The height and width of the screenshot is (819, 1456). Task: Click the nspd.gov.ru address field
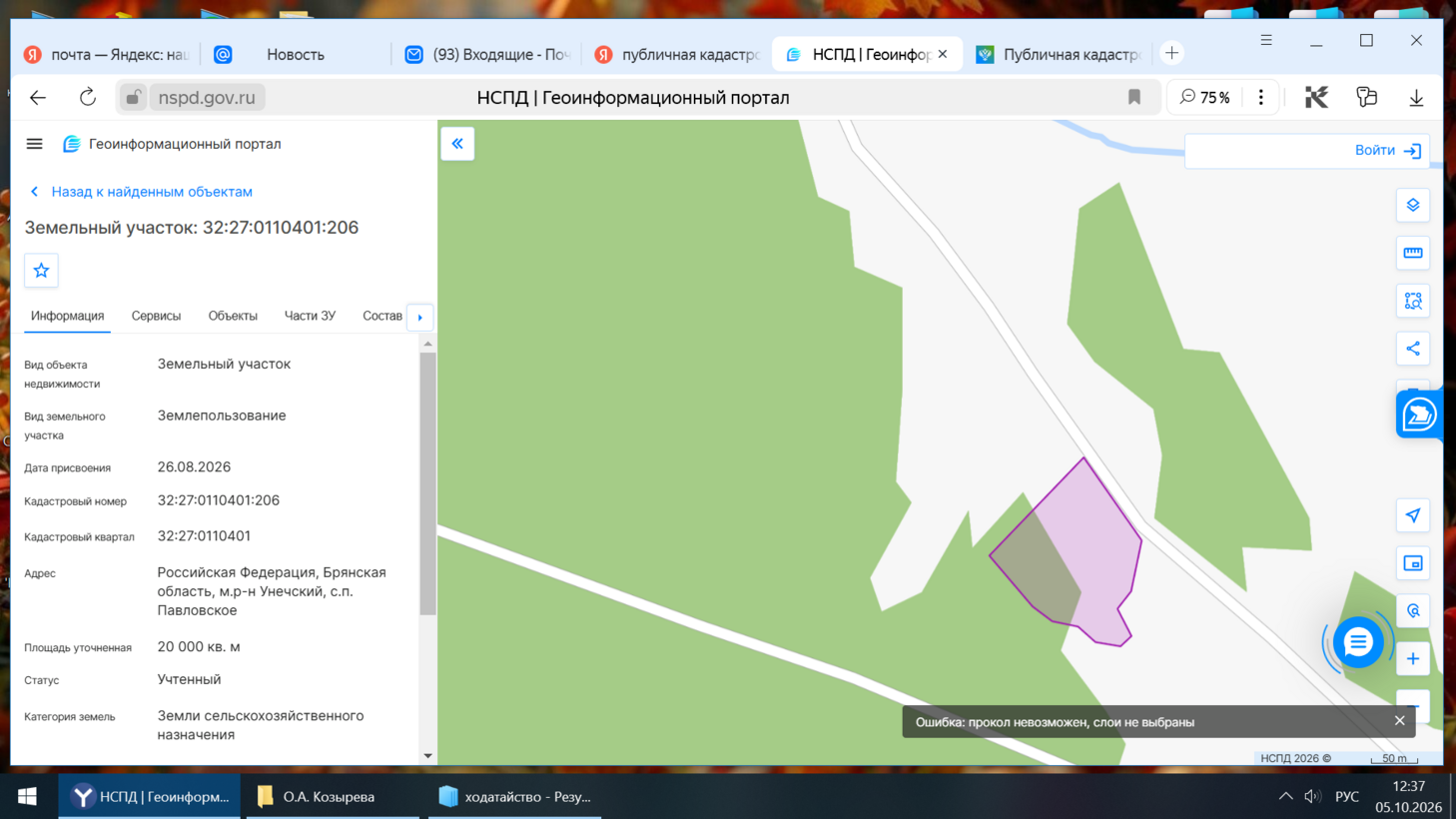pyautogui.click(x=207, y=97)
